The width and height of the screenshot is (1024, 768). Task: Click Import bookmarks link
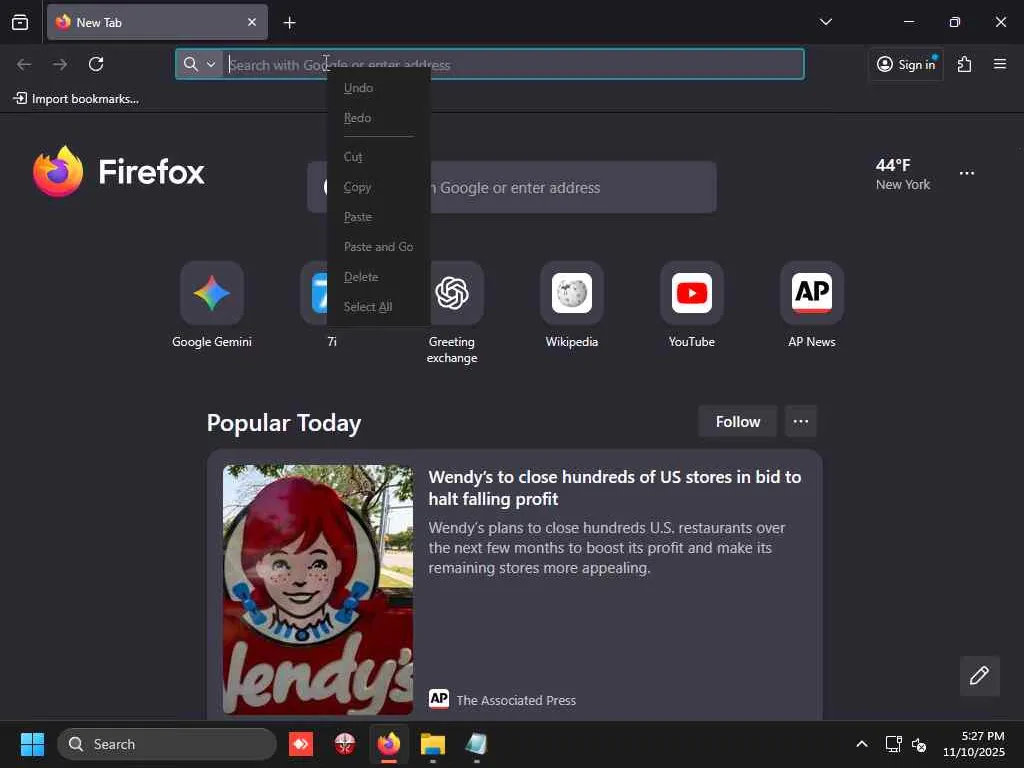coord(76,99)
